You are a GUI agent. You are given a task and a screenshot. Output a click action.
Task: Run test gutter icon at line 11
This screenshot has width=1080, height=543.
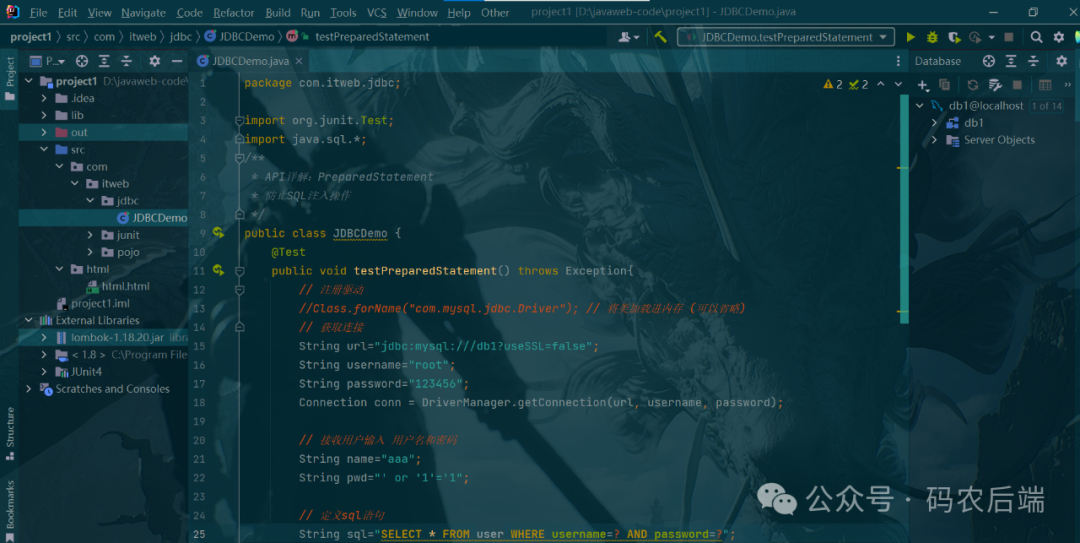coord(218,270)
